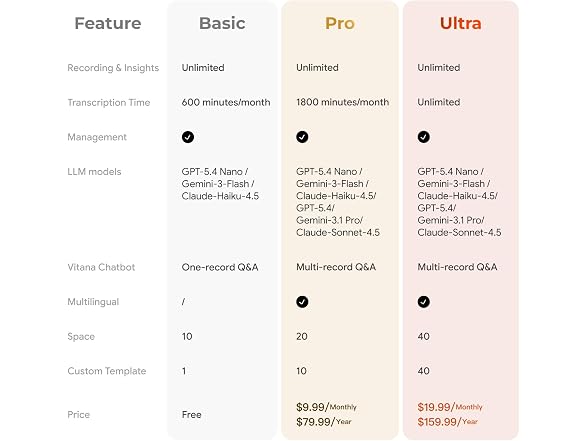Click the Multilingual checkmark in Ultra column
The width and height of the screenshot is (588, 441).
coord(424,302)
